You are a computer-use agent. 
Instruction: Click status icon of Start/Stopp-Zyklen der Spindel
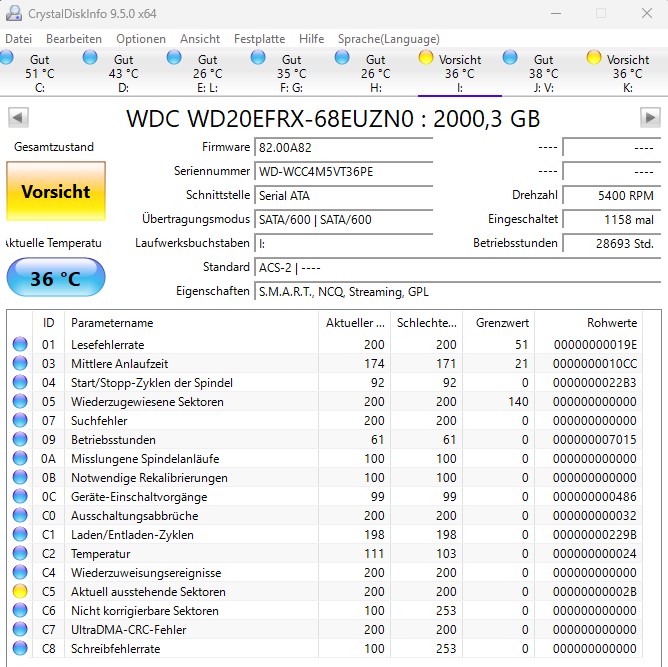[x=20, y=382]
